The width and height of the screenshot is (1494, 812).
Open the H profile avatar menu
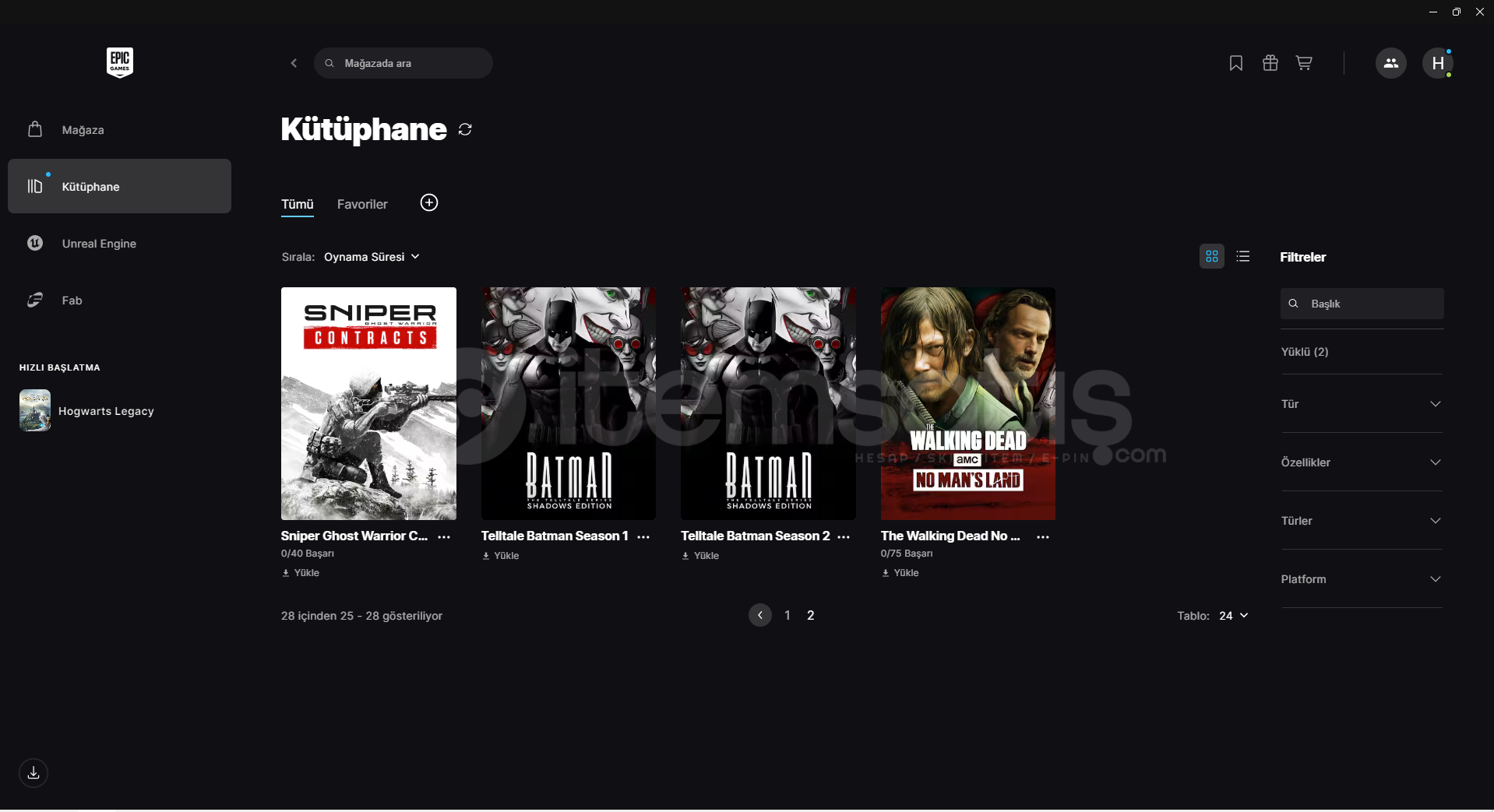click(1438, 63)
